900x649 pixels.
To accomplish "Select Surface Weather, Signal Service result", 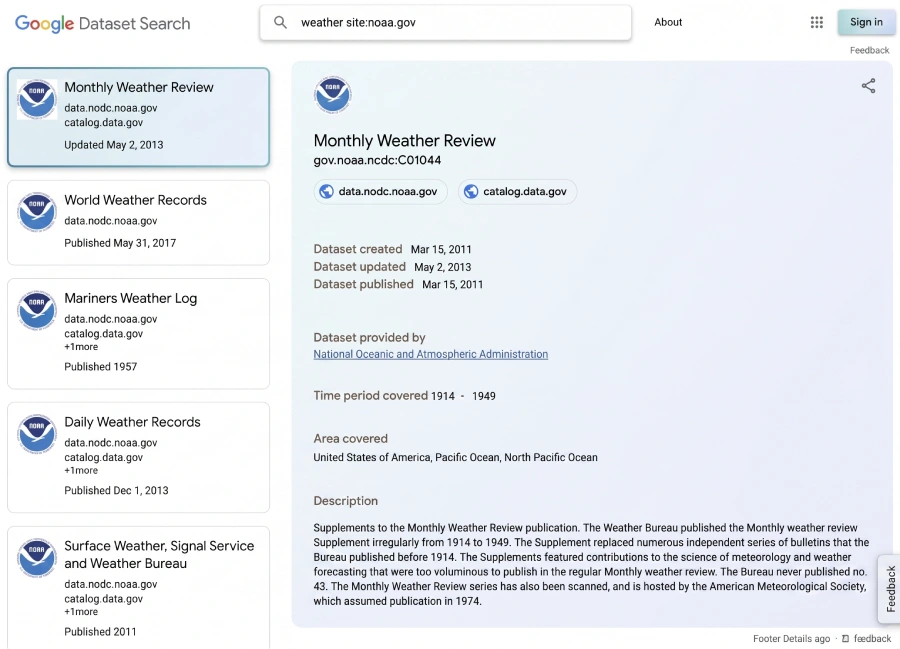I will pyautogui.click(x=138, y=588).
